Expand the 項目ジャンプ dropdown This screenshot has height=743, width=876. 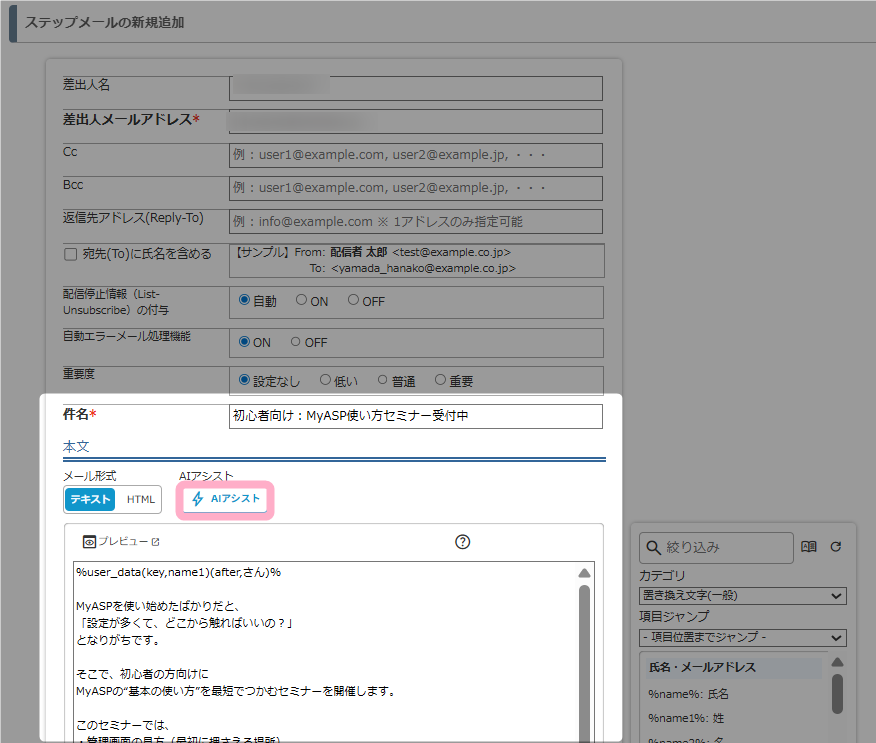(x=742, y=638)
